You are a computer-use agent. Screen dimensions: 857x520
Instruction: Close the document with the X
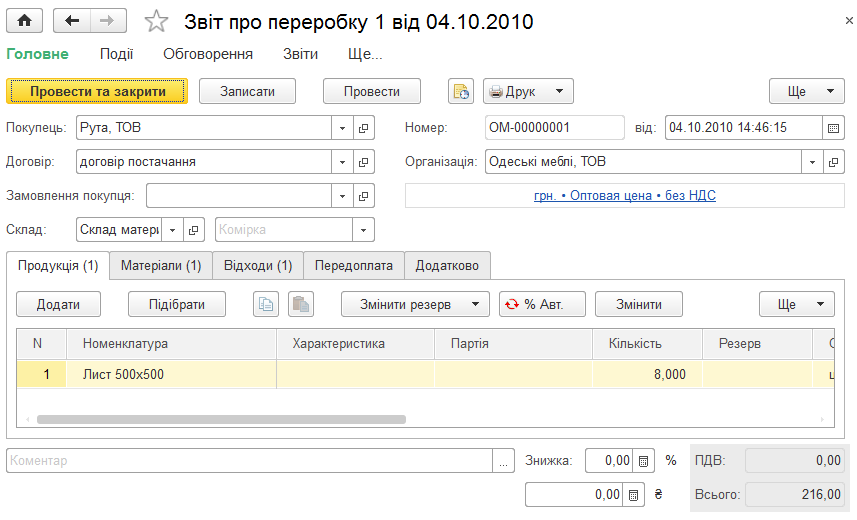(x=849, y=21)
